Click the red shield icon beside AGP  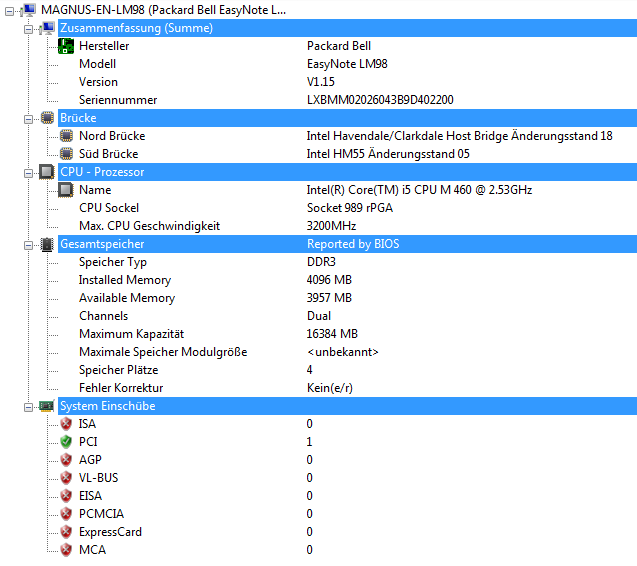pos(66,460)
